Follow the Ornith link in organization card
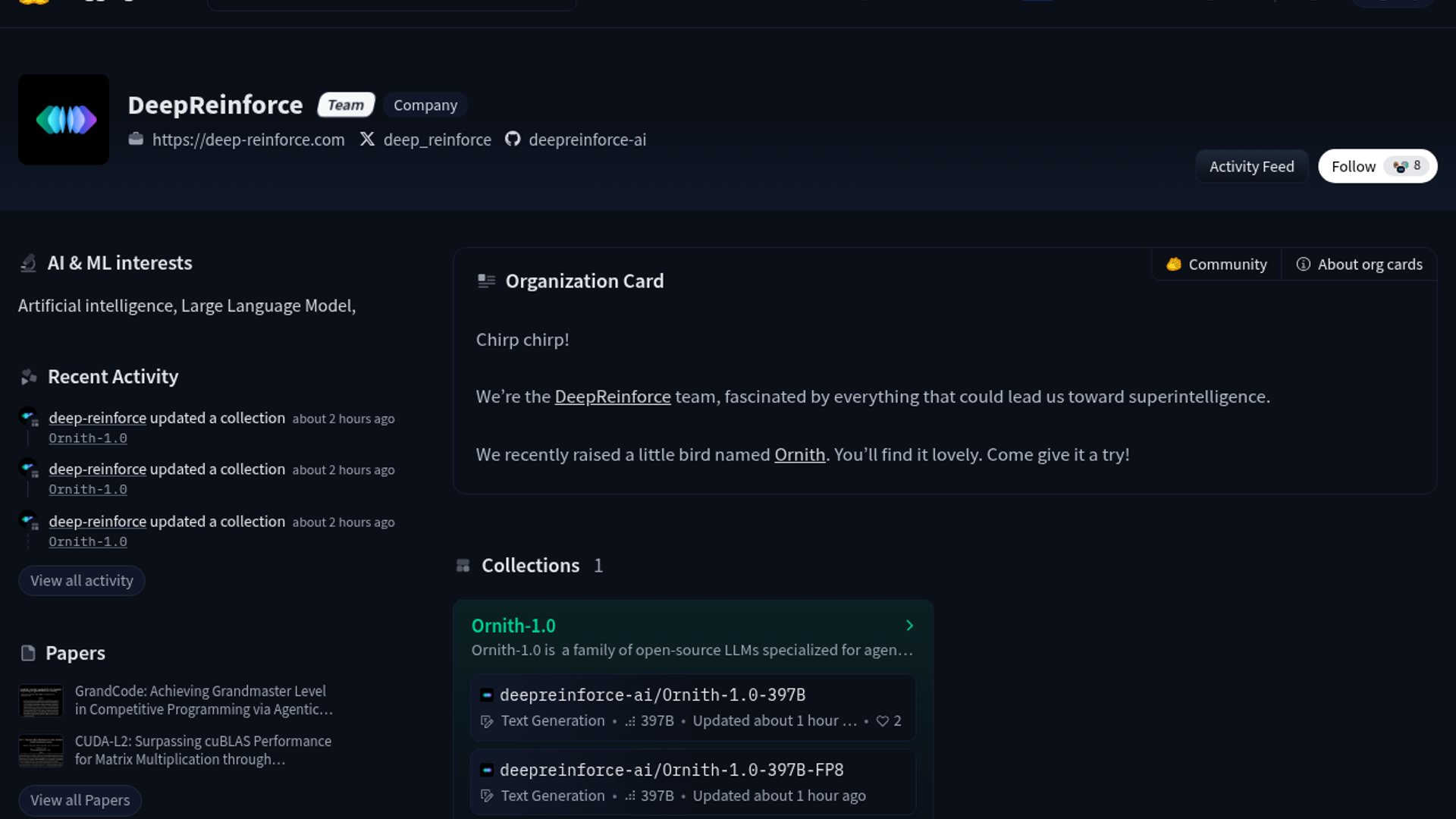Screen dimensions: 1456x819 tap(799, 454)
